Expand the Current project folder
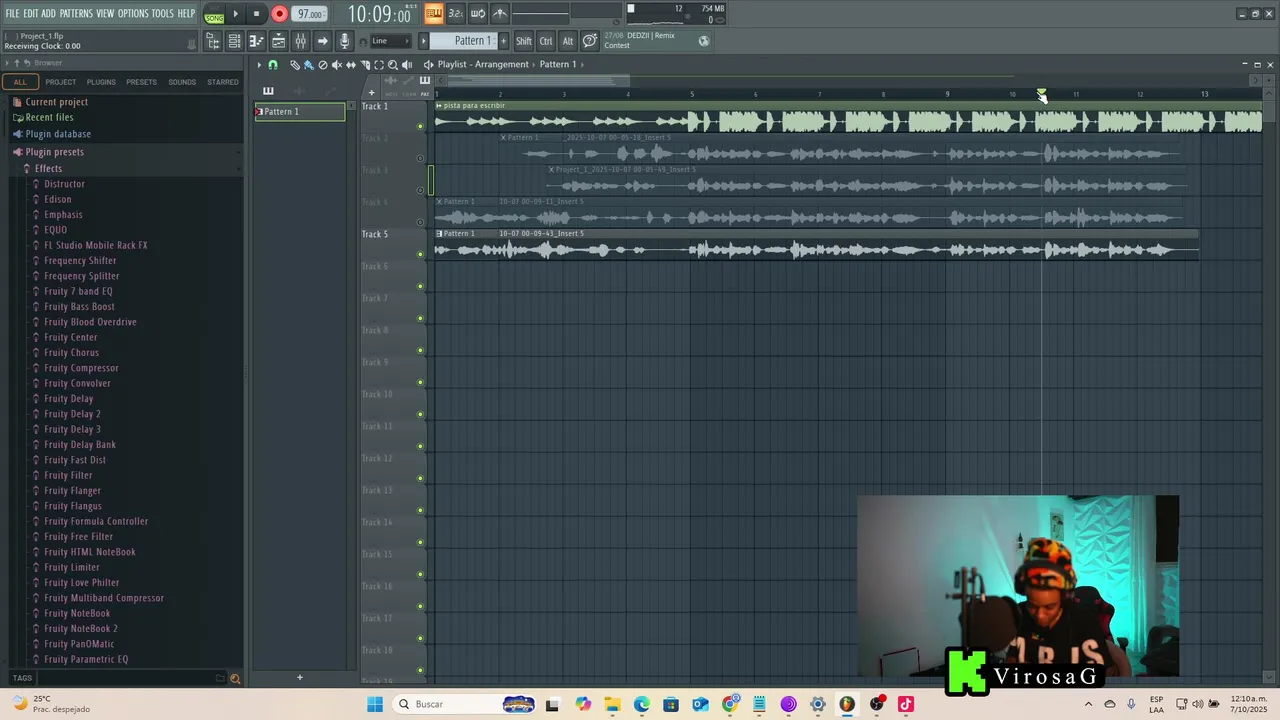Image resolution: width=1280 pixels, height=720 pixels. pos(56,102)
